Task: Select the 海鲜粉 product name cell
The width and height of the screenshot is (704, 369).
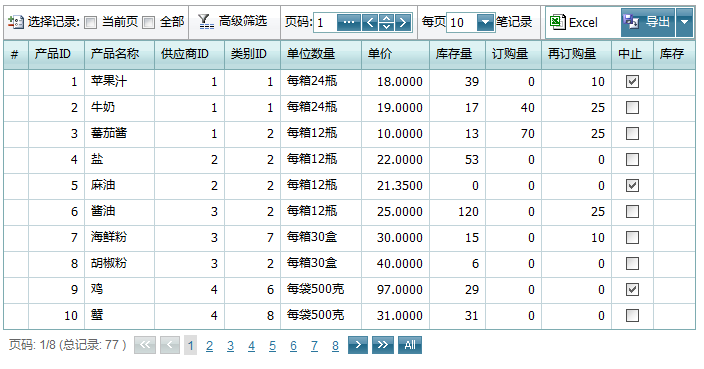Action: (x=119, y=238)
